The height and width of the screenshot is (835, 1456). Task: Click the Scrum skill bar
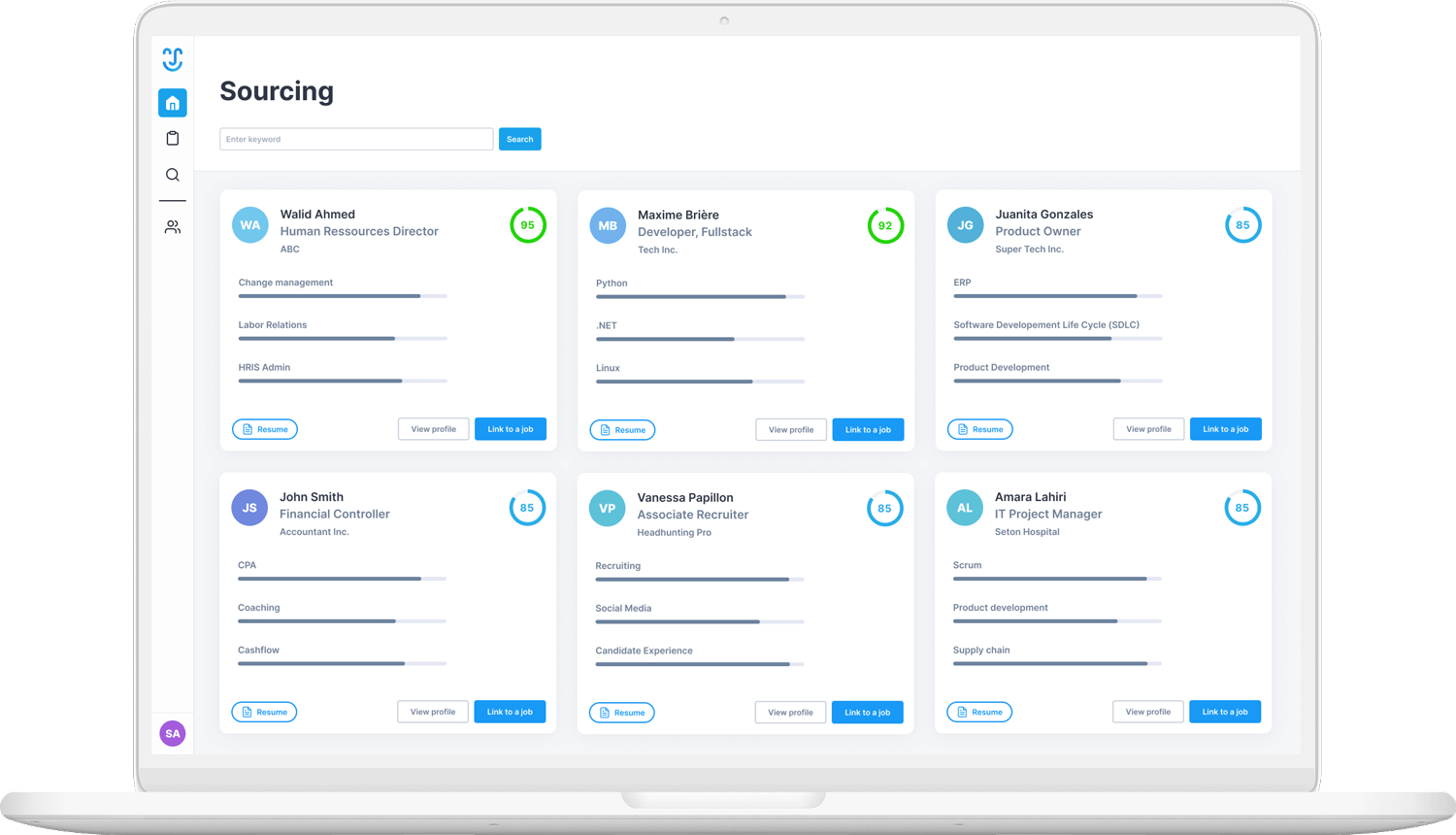point(1057,579)
